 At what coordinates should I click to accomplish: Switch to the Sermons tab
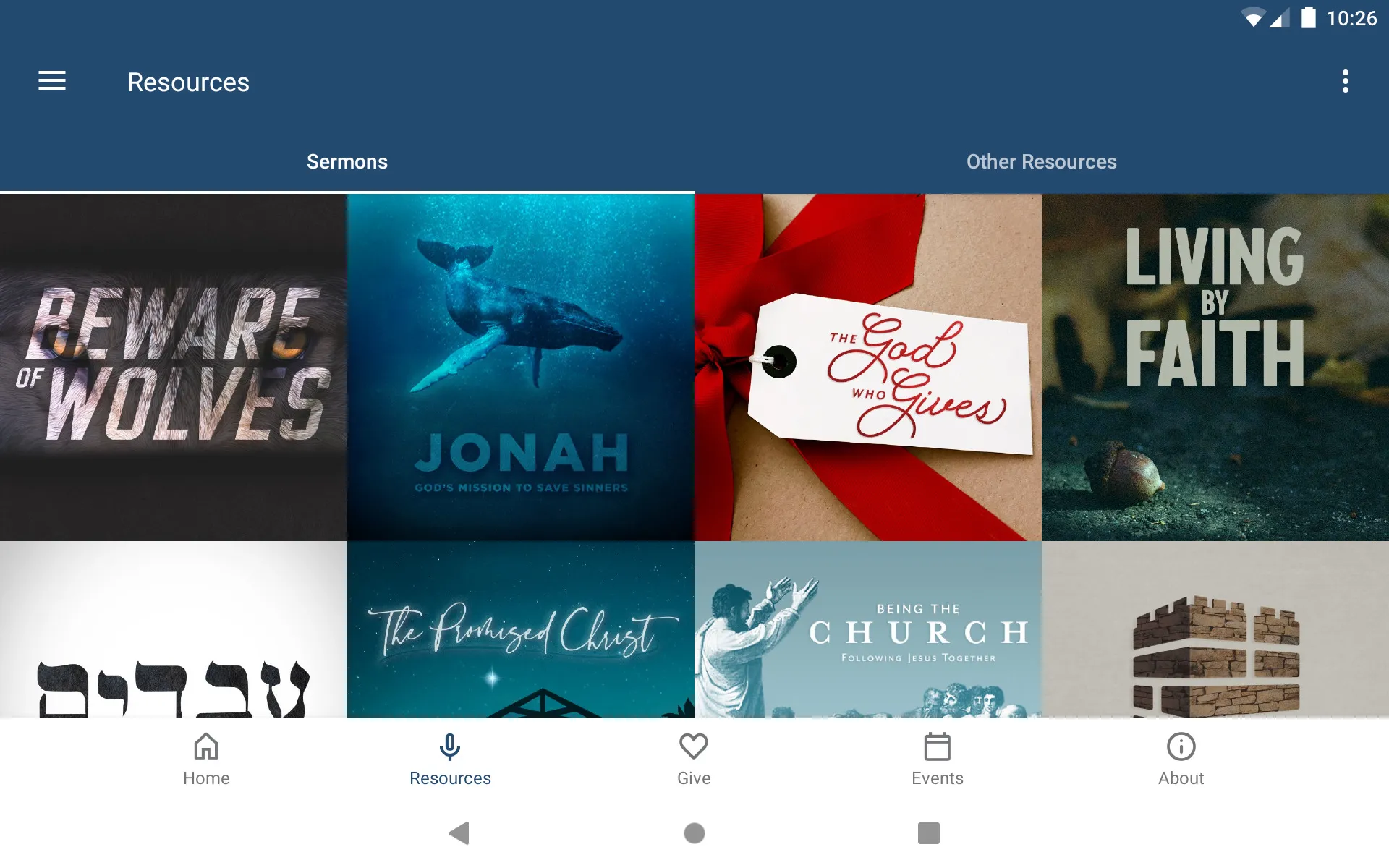(347, 161)
